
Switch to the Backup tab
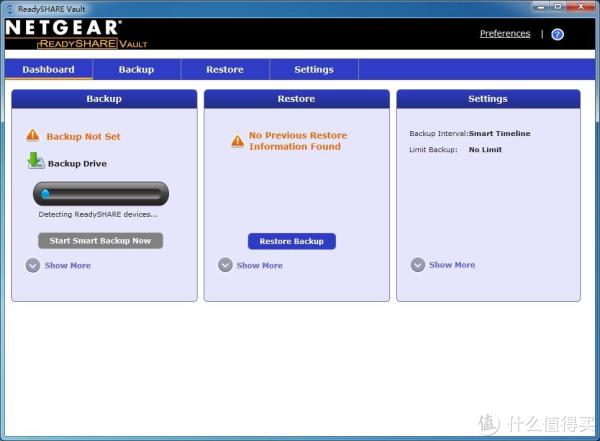point(137,70)
